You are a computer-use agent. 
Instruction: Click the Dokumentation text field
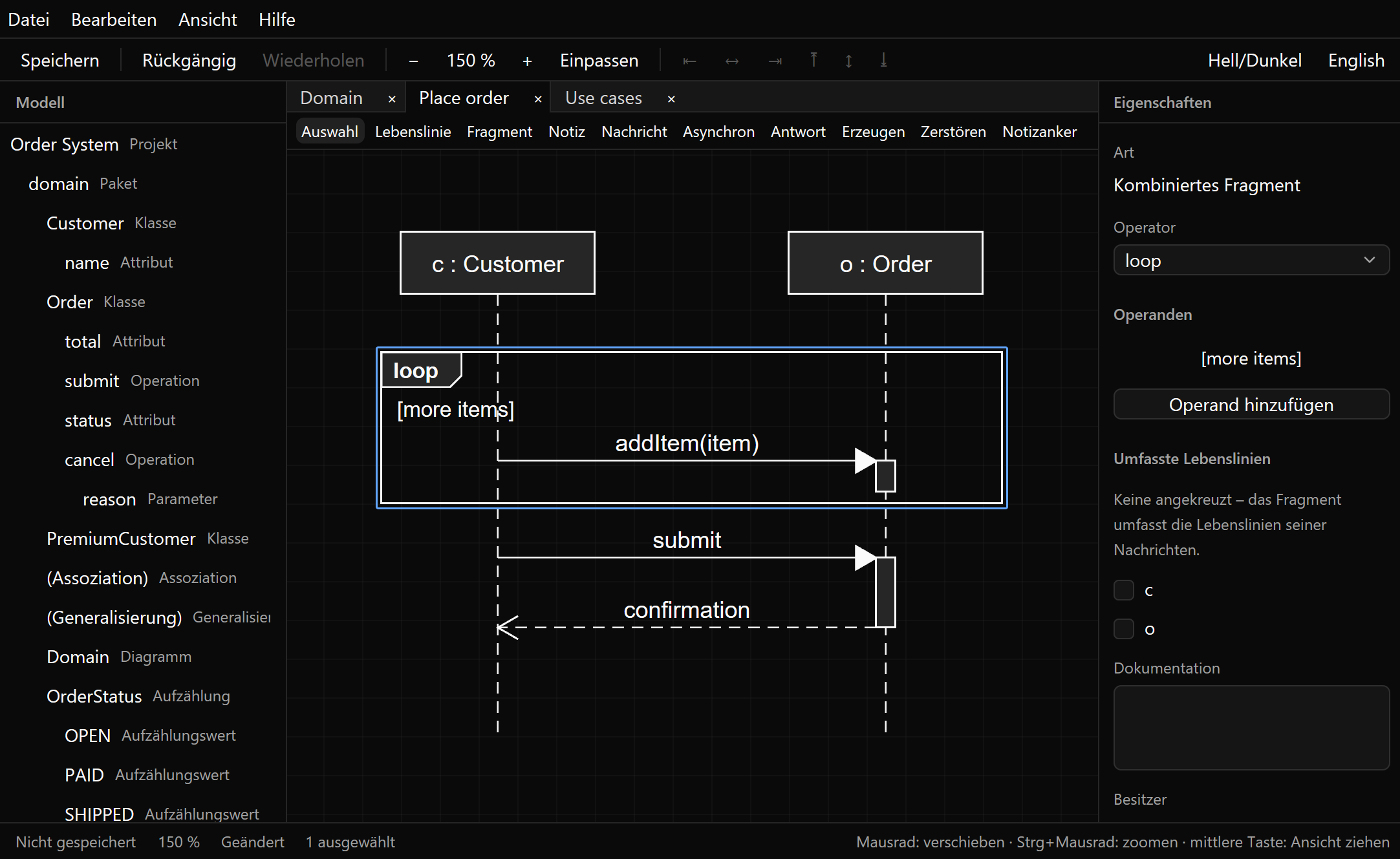pyautogui.click(x=1251, y=728)
